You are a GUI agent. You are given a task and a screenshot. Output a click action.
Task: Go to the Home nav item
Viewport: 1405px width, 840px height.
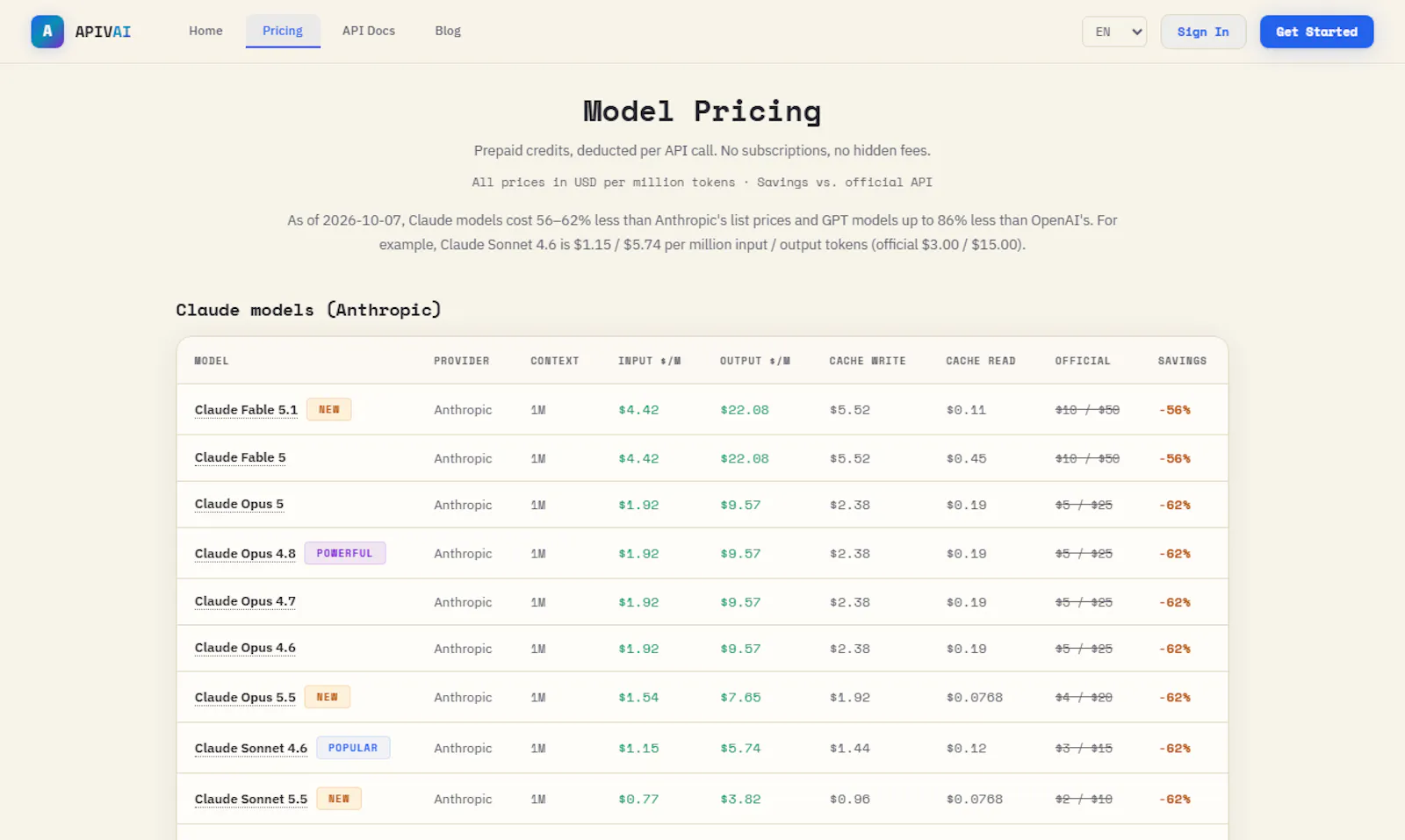(x=205, y=31)
